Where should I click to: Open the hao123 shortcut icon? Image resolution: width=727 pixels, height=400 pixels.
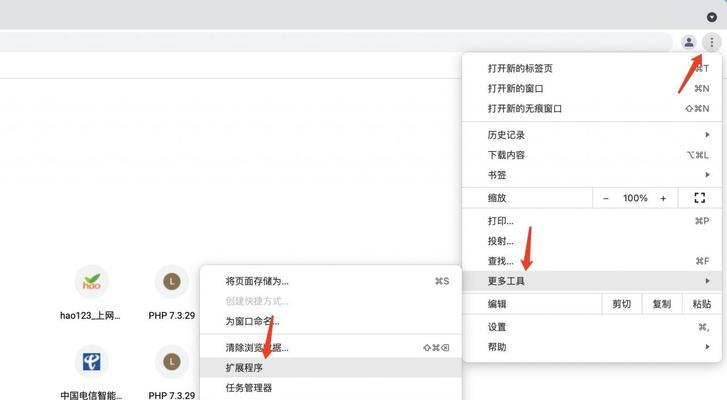pos(92,281)
